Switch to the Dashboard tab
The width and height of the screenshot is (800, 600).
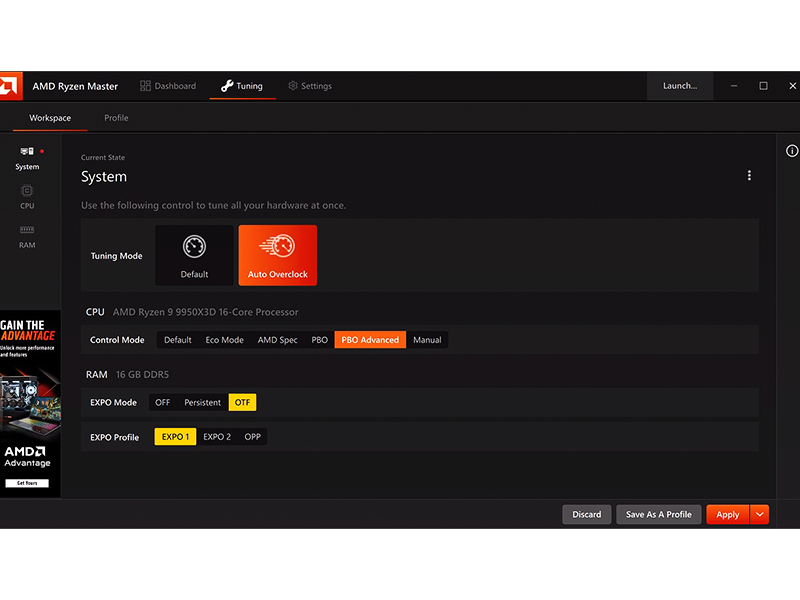point(168,86)
